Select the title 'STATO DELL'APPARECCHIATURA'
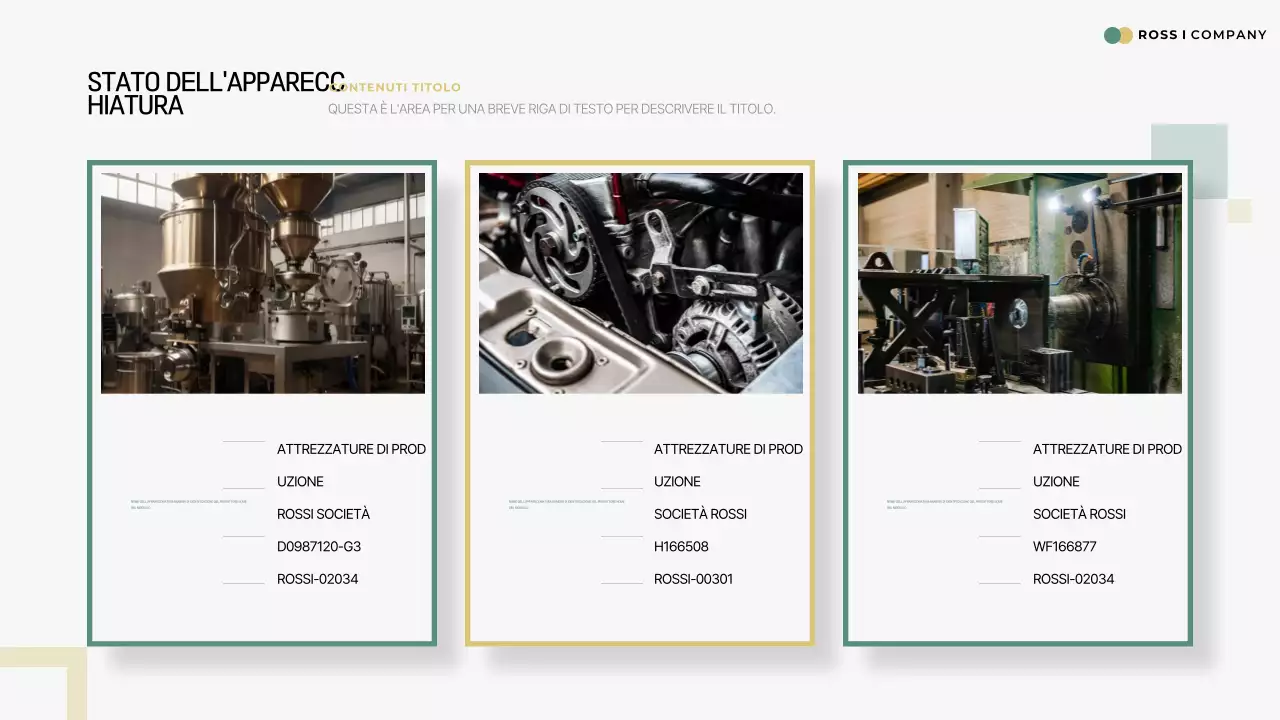Screen dimensions: 1280x720 [x=215, y=92]
